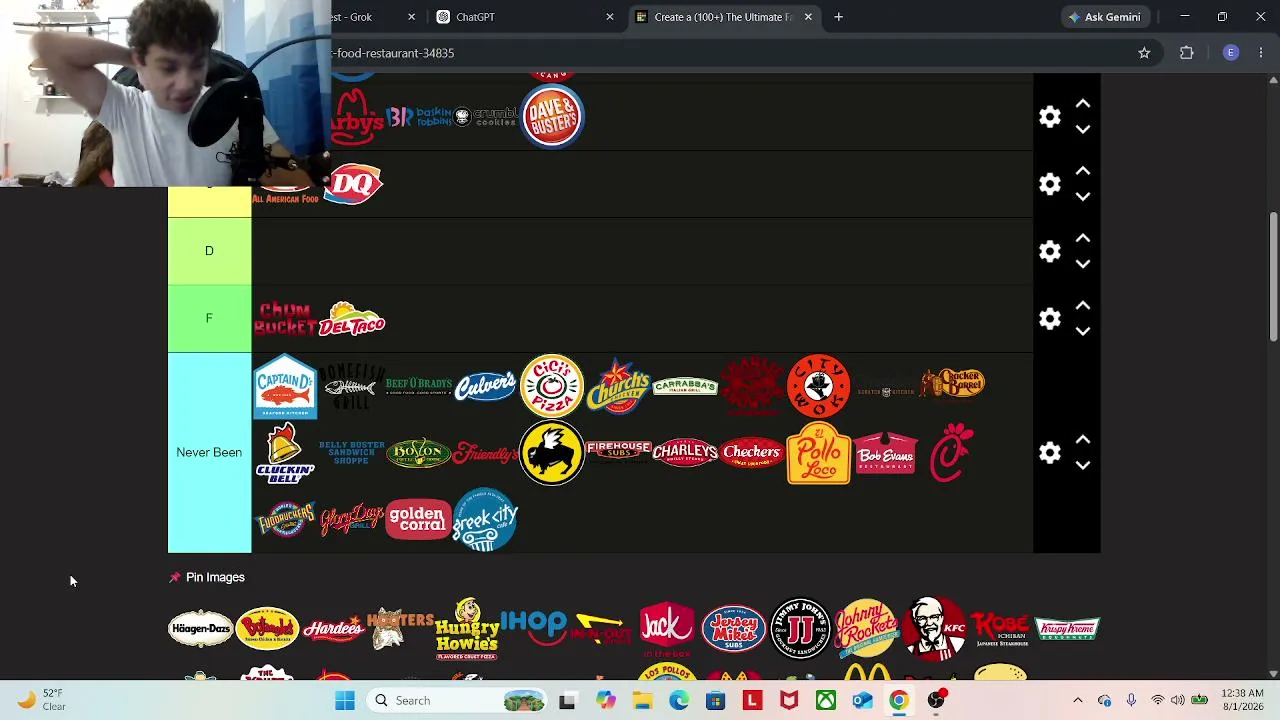Select the Chum Bucket logo
Screen dimensions: 1280x720
click(x=285, y=319)
